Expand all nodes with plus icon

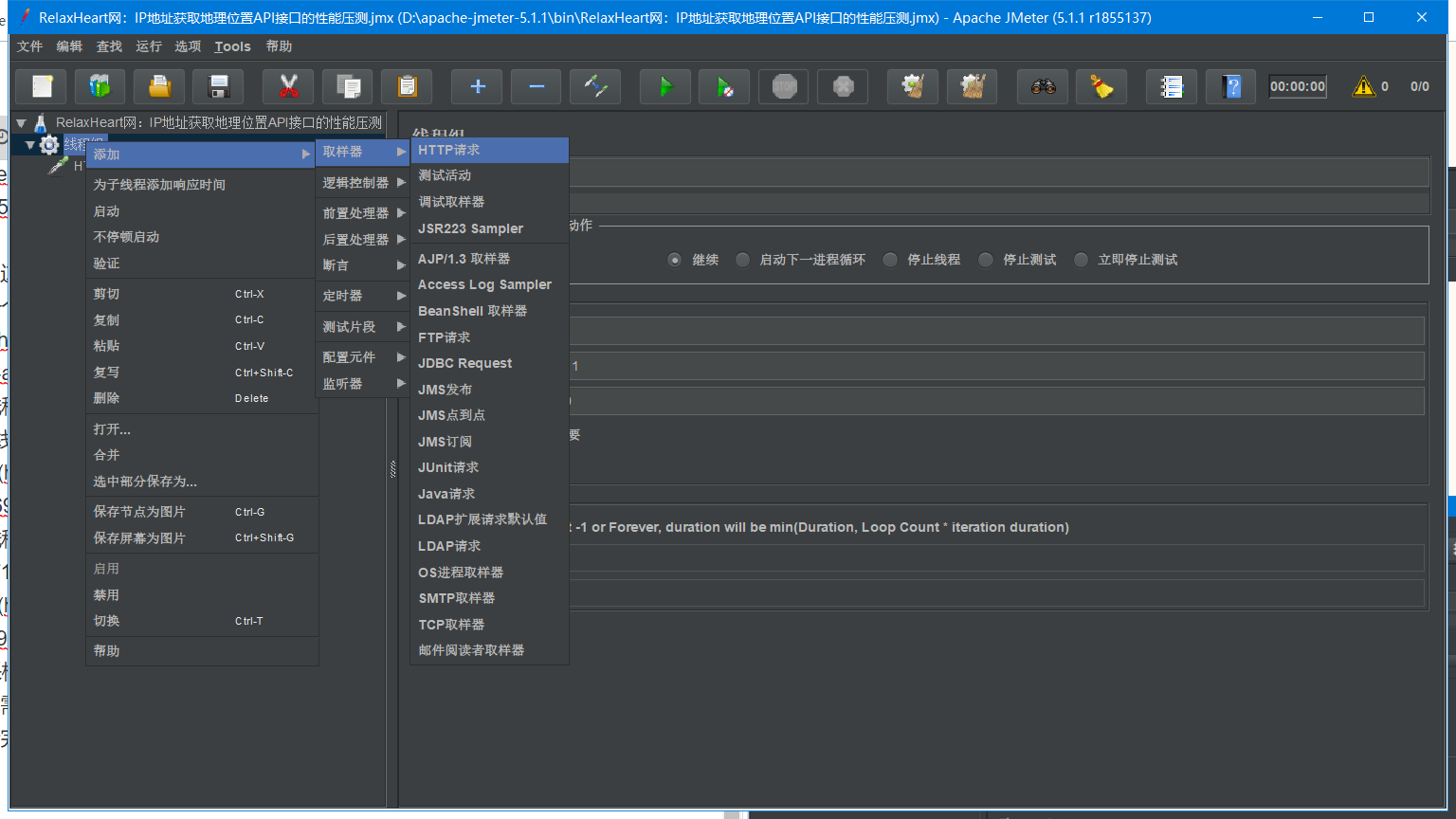click(478, 86)
